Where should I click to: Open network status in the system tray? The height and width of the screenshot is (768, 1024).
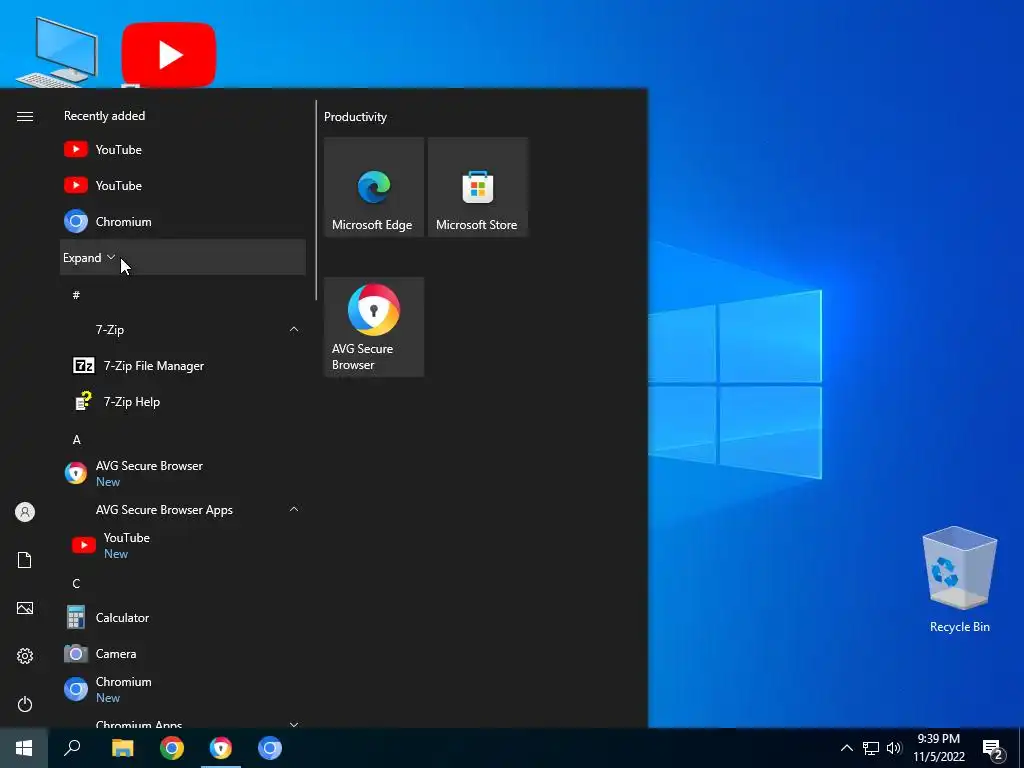(871, 748)
